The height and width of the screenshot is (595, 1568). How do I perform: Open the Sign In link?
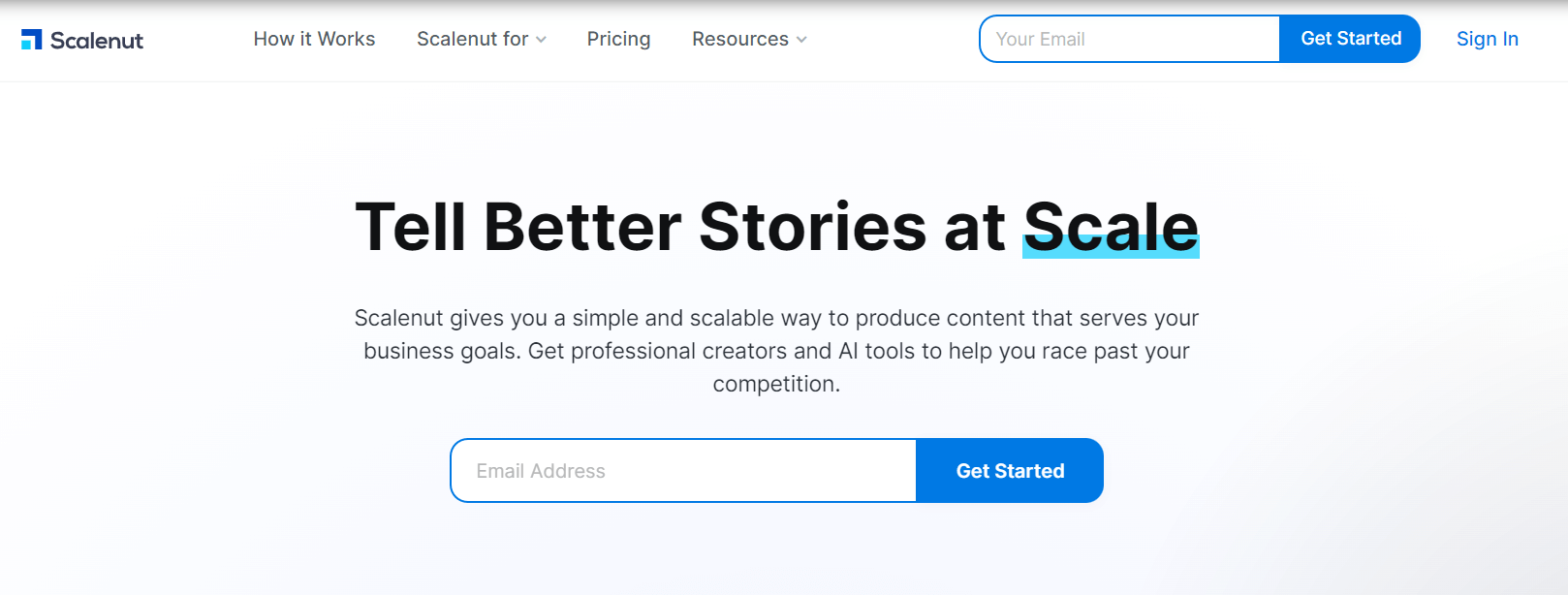(1487, 39)
